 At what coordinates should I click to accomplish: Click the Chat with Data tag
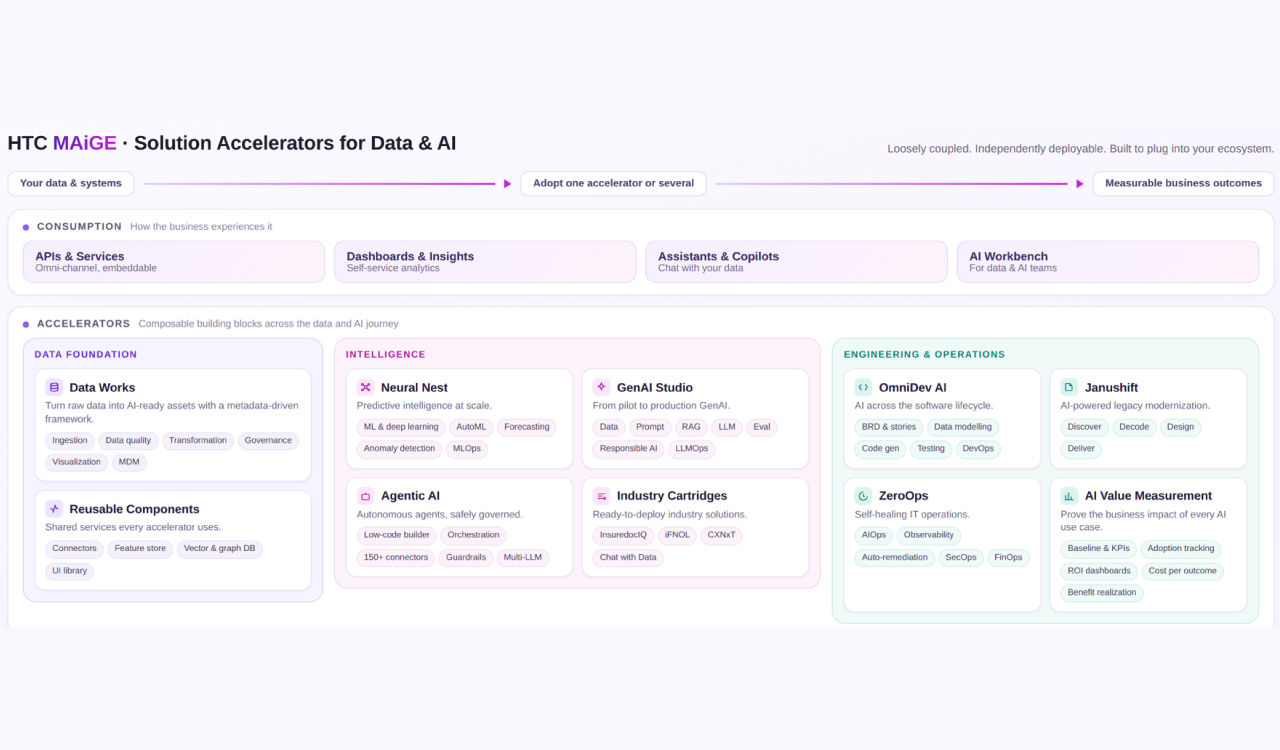point(628,557)
